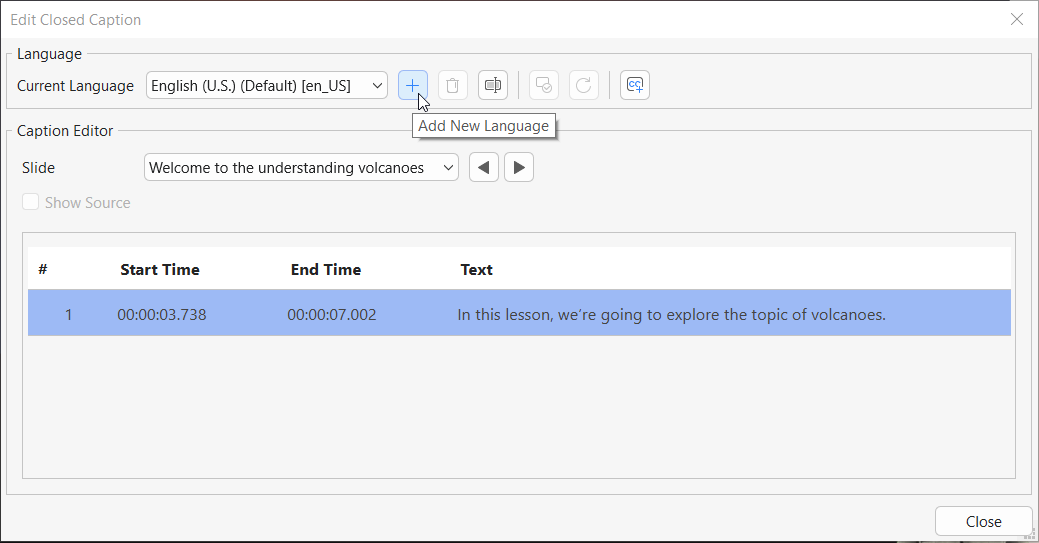Click the circular refresh arrow icon

[584, 86]
